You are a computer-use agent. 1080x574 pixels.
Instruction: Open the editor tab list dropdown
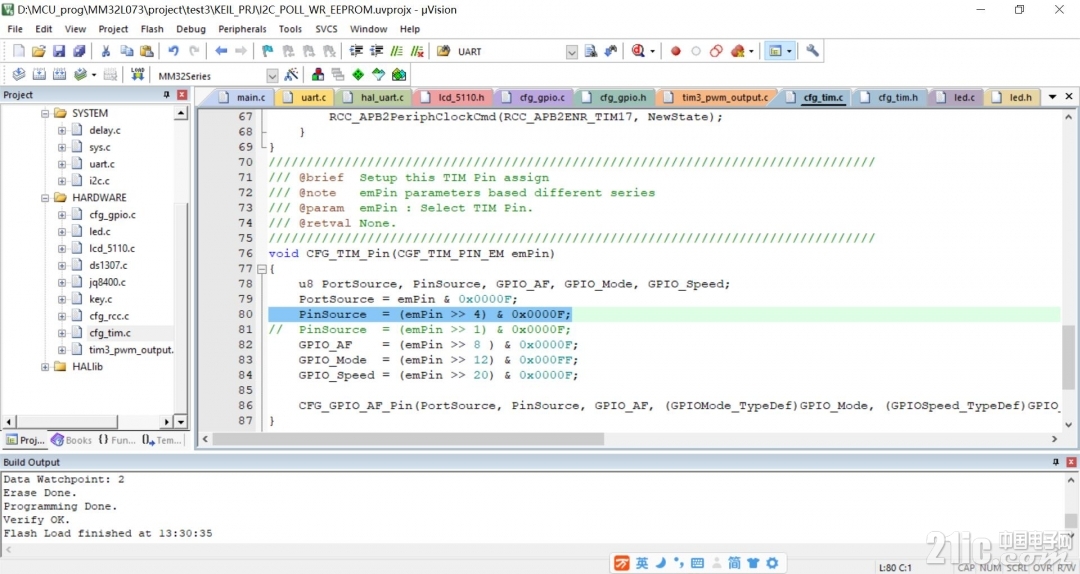[1052, 97]
